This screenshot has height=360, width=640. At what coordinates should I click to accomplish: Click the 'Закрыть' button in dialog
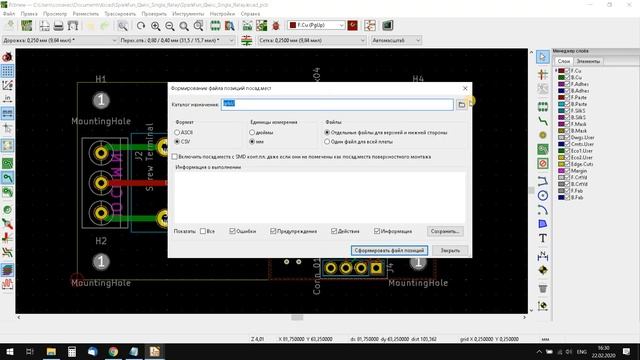(450, 251)
